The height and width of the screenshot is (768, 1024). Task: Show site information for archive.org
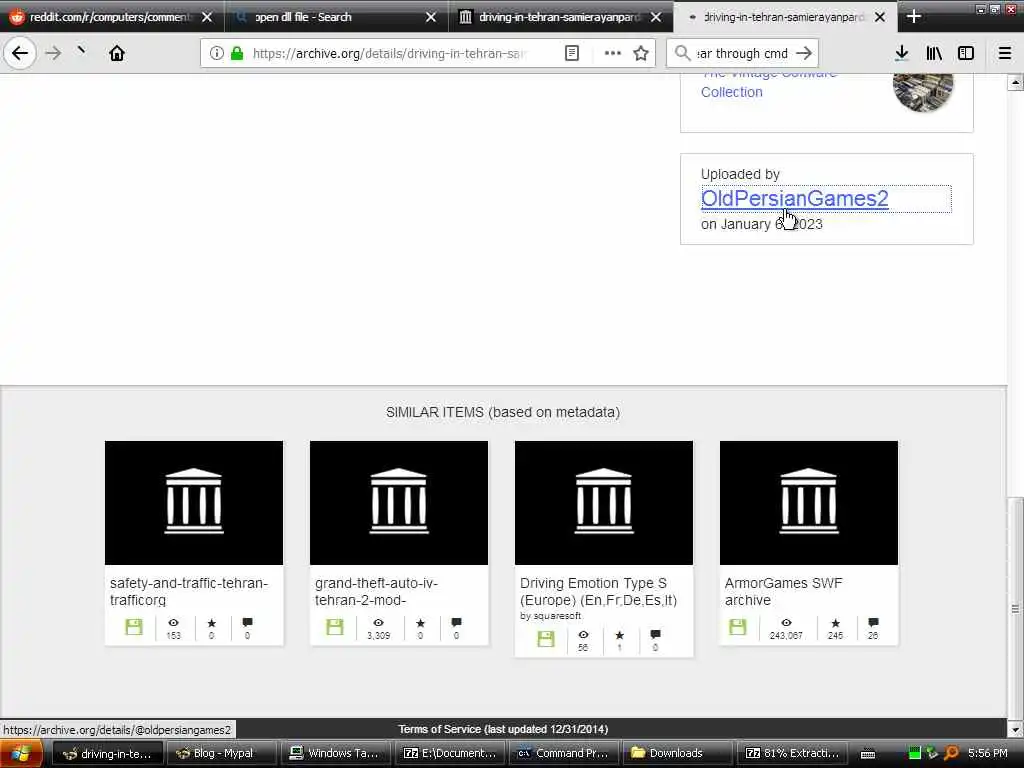tap(216, 54)
